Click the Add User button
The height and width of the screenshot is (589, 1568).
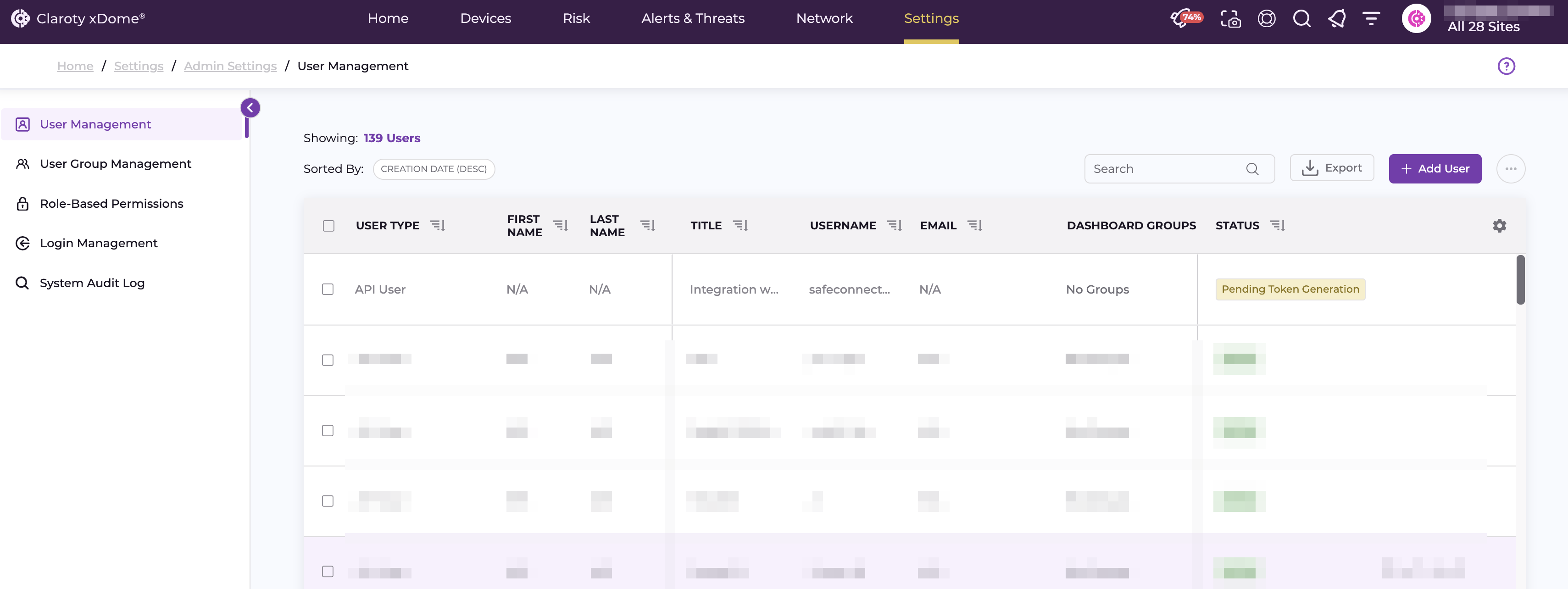pyautogui.click(x=1435, y=168)
